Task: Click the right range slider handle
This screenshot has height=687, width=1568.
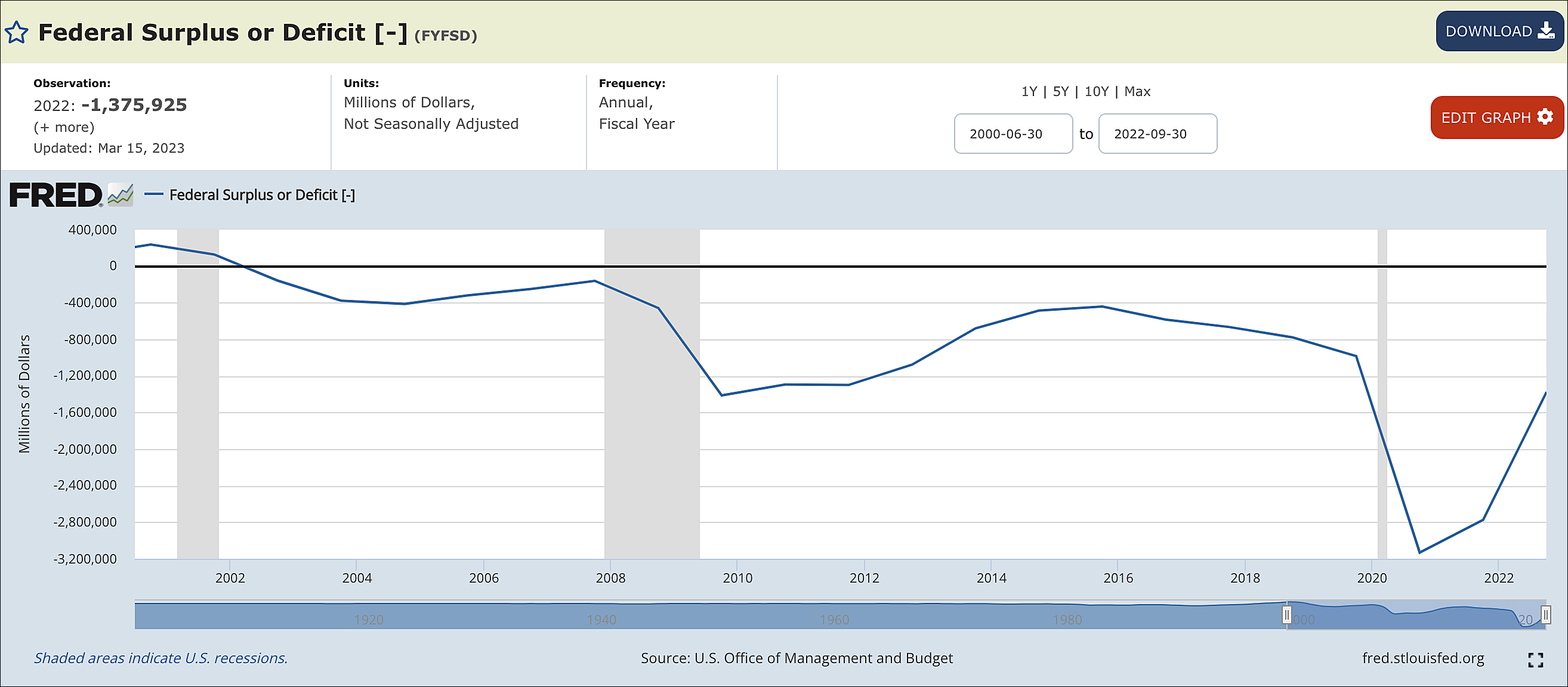Action: 1545,615
